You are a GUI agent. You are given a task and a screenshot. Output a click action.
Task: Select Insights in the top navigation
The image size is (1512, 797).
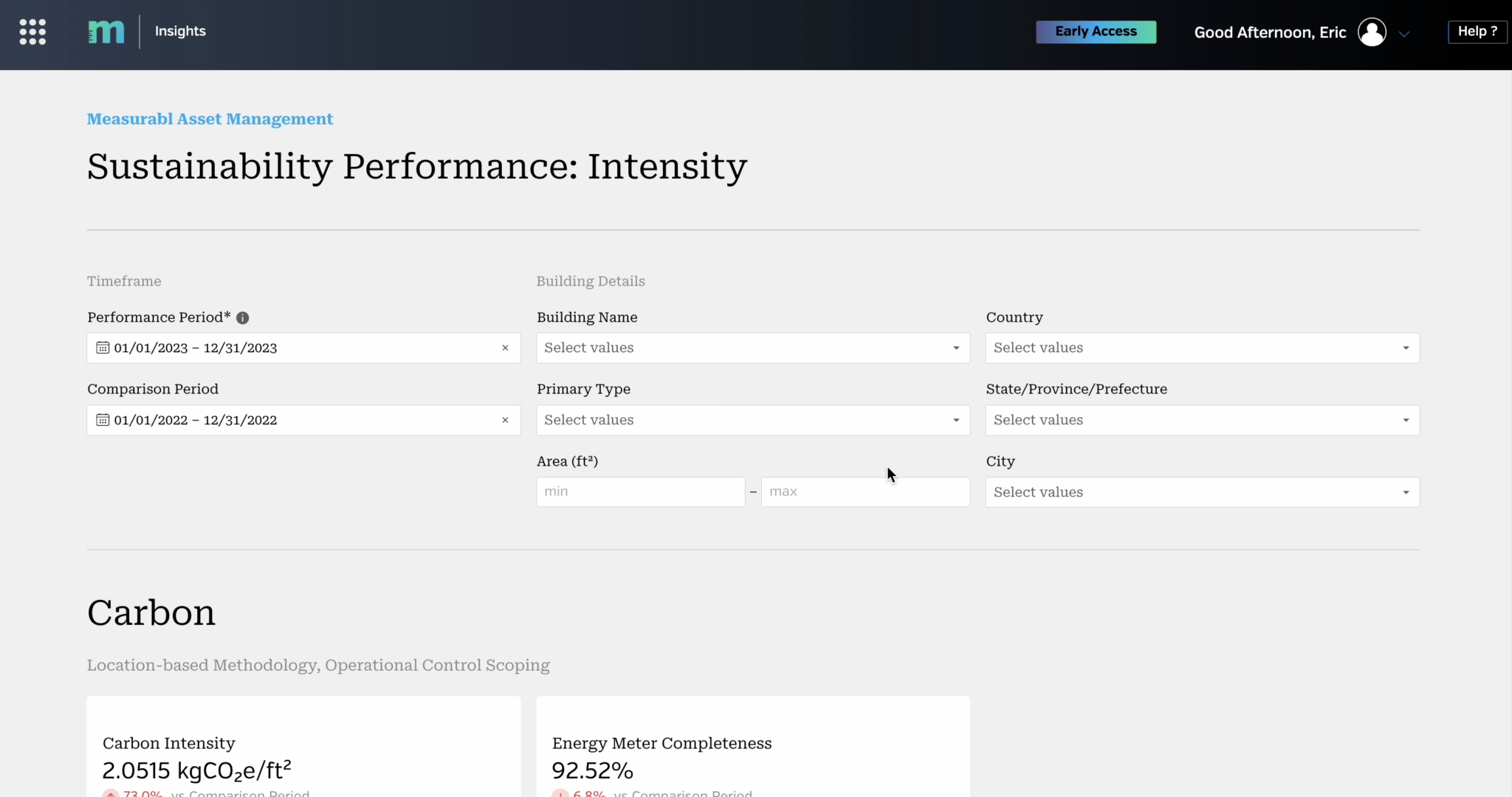pos(179,31)
